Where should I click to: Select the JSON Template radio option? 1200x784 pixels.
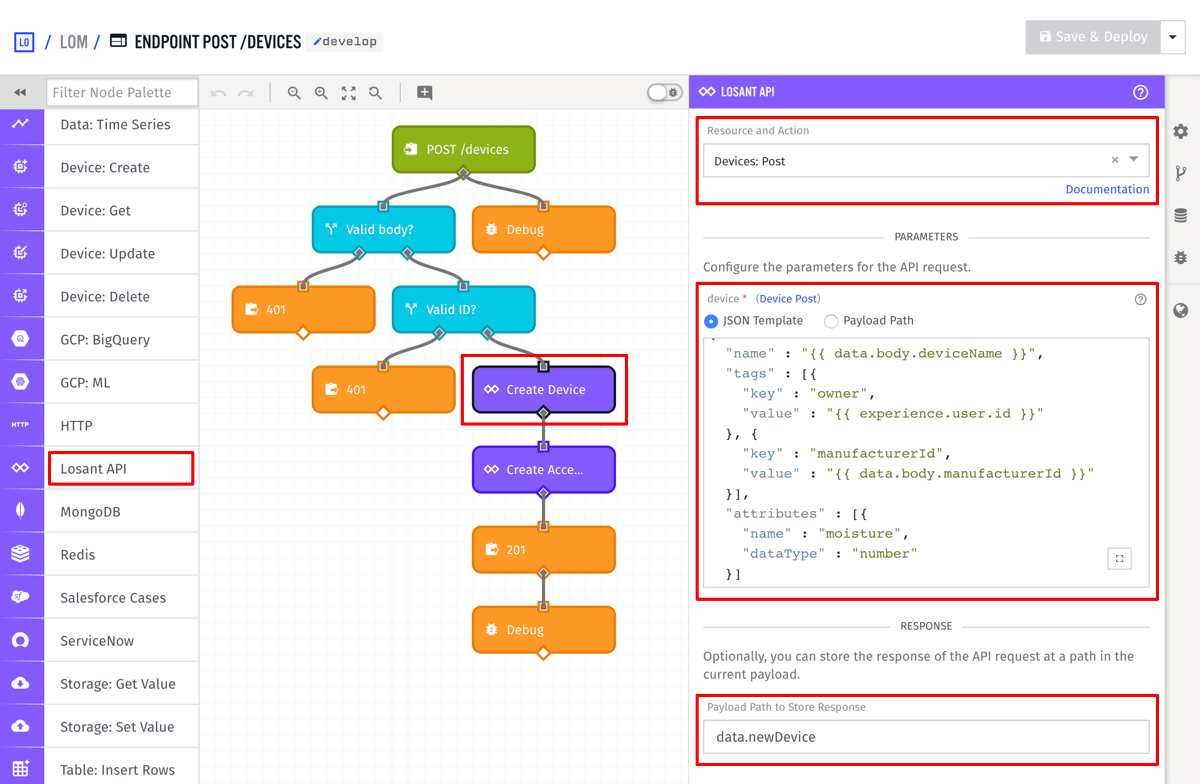click(x=711, y=321)
